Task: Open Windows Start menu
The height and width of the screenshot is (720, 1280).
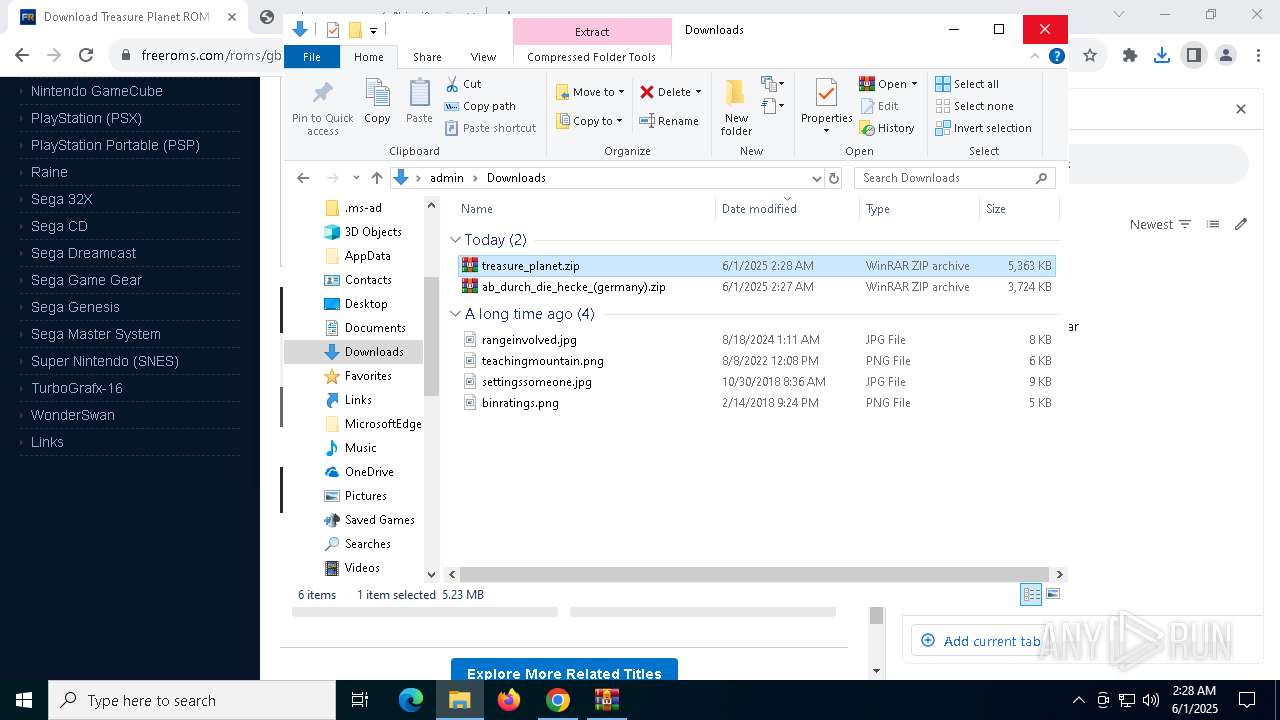Action: pos(24,700)
